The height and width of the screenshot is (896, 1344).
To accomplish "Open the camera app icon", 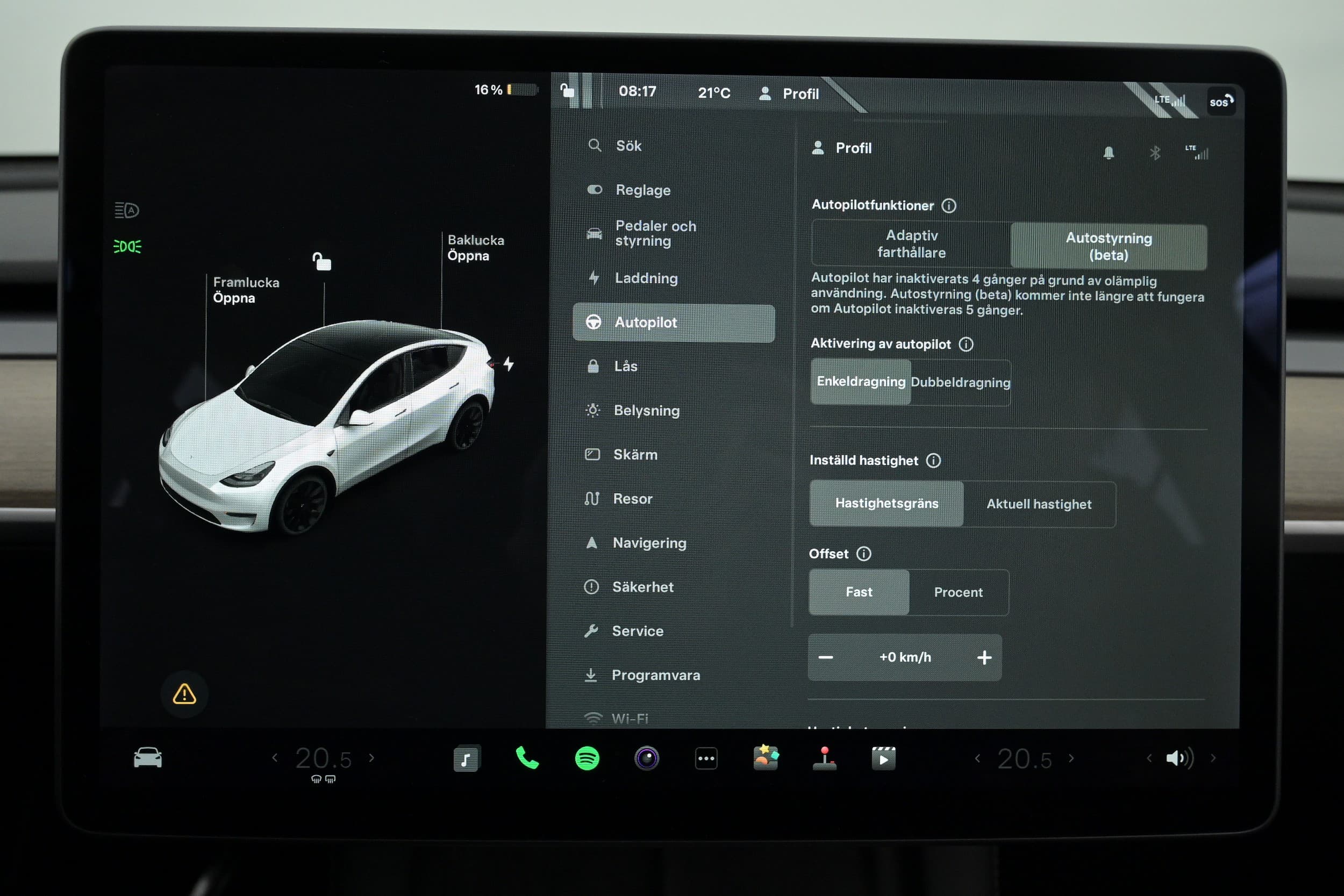I will click(647, 759).
